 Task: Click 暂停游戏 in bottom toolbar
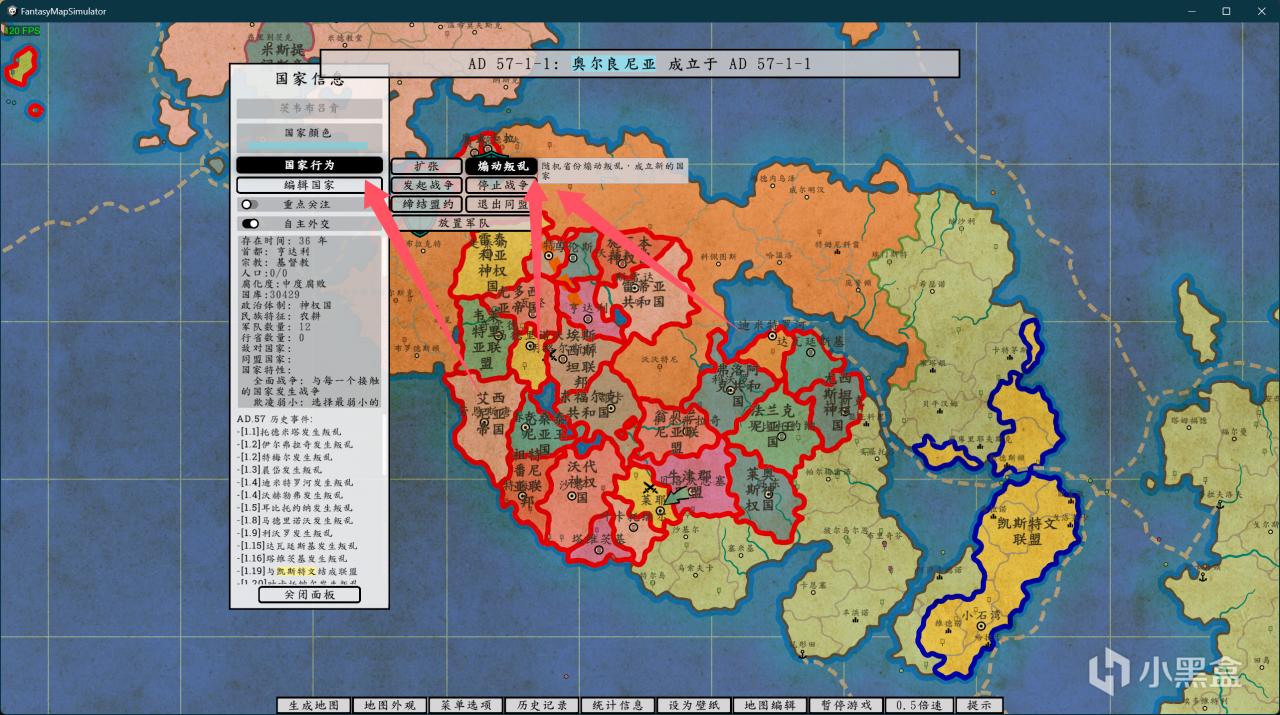coord(846,705)
